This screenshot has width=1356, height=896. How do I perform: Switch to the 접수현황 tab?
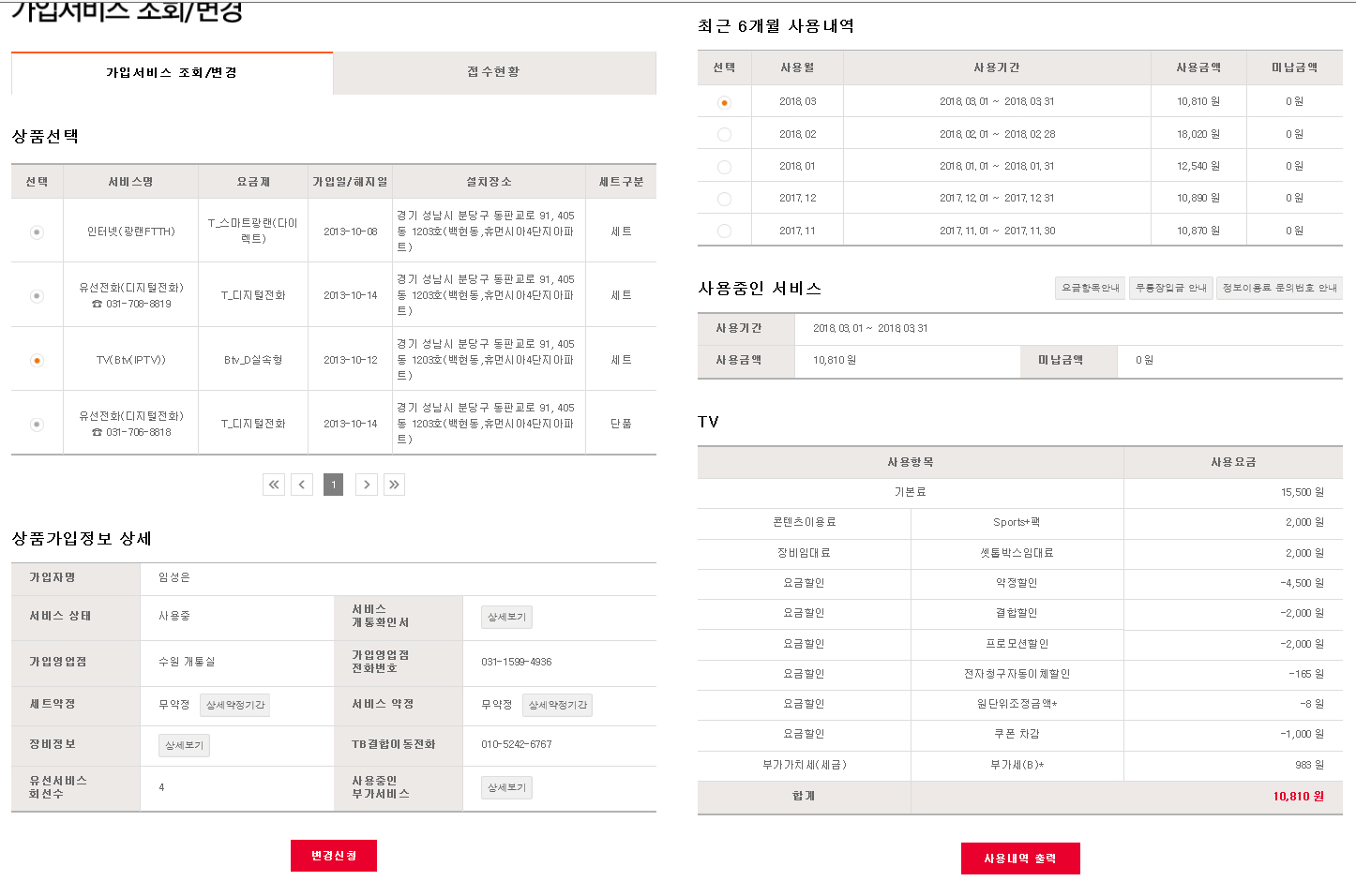tap(493, 72)
